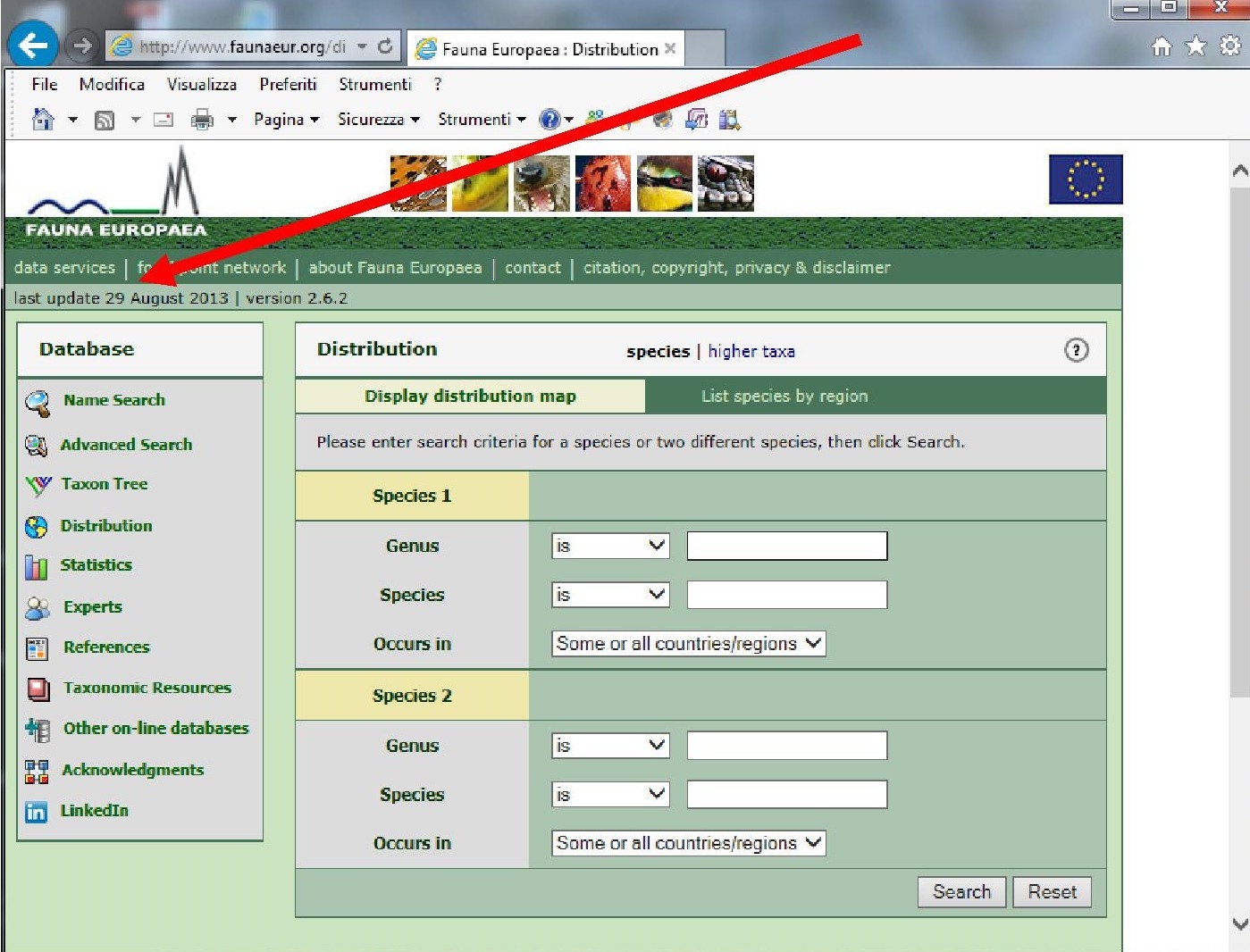Open Favorites with the star icon
1250x952 pixels.
pos(1195,46)
